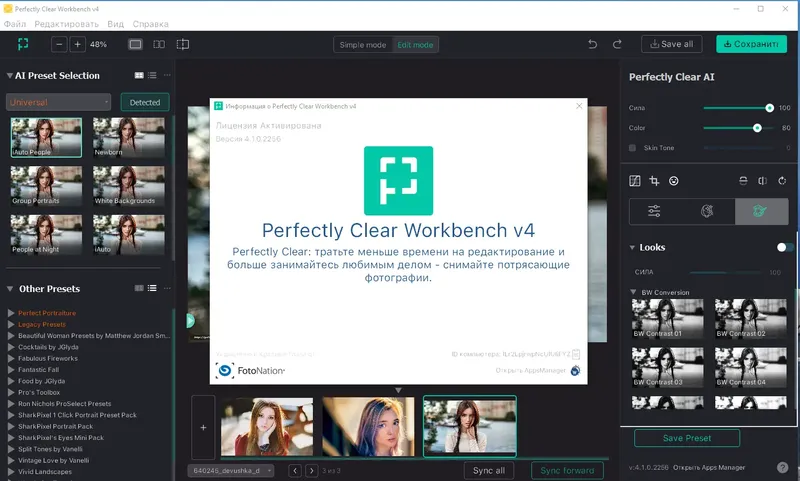Close the information dialog
This screenshot has width=800, height=481.
[x=579, y=106]
